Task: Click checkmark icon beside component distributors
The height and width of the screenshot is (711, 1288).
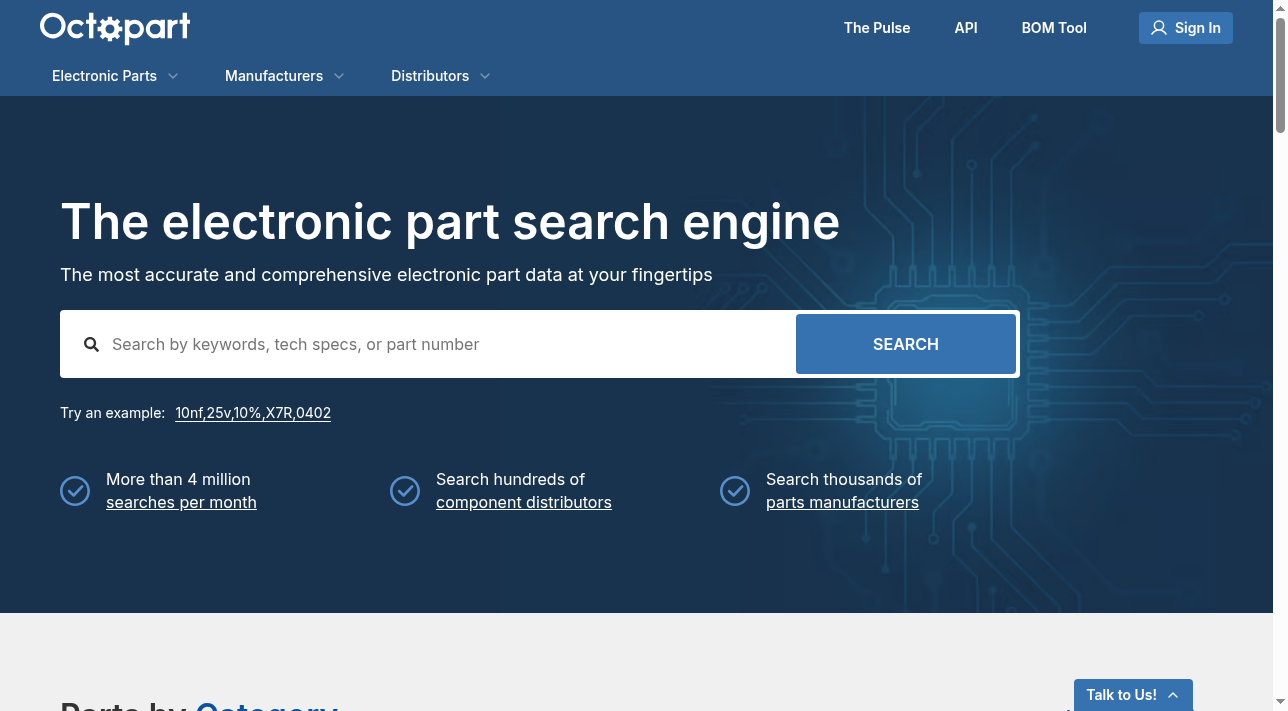Action: tap(405, 491)
